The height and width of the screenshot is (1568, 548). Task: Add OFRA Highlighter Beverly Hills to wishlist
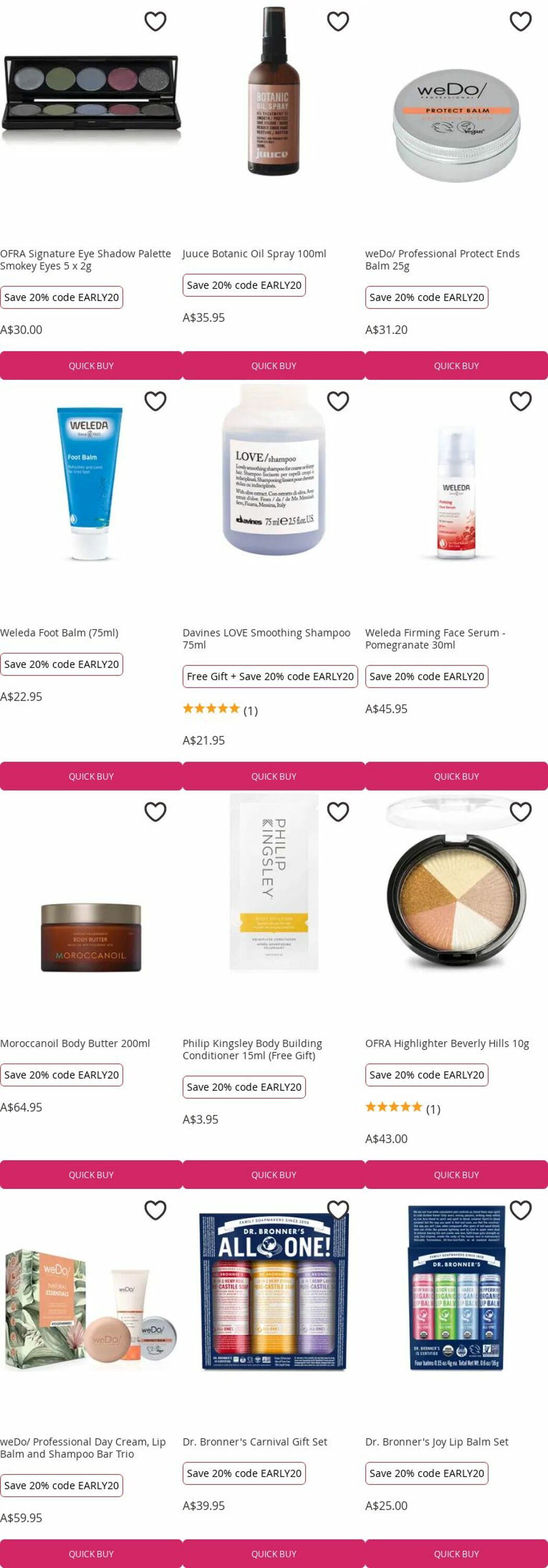pyautogui.click(x=520, y=811)
